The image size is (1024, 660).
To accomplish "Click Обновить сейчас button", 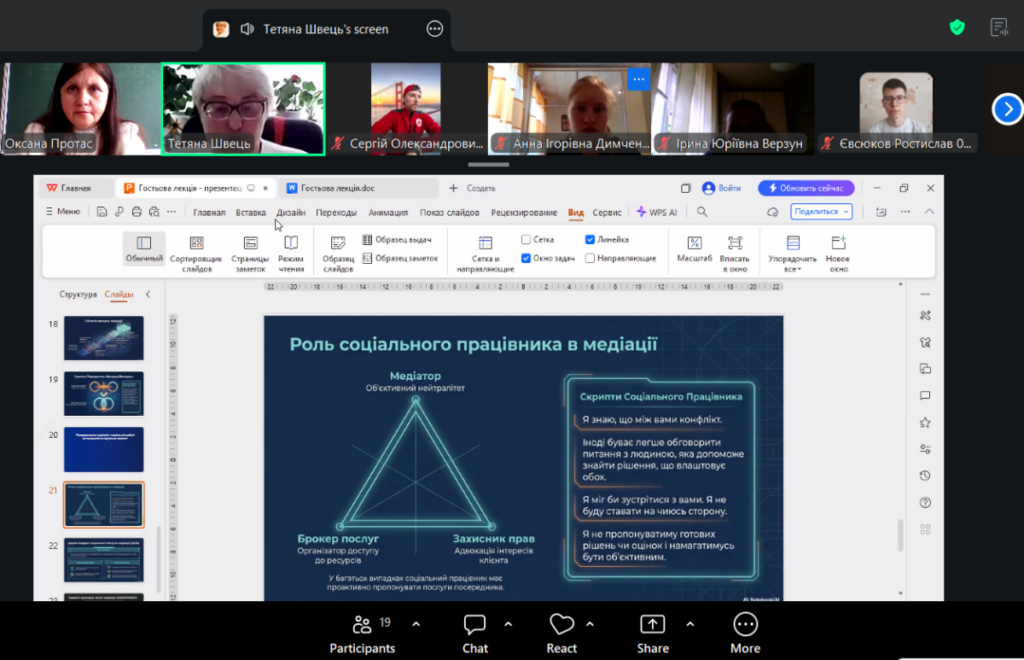I will click(x=806, y=188).
